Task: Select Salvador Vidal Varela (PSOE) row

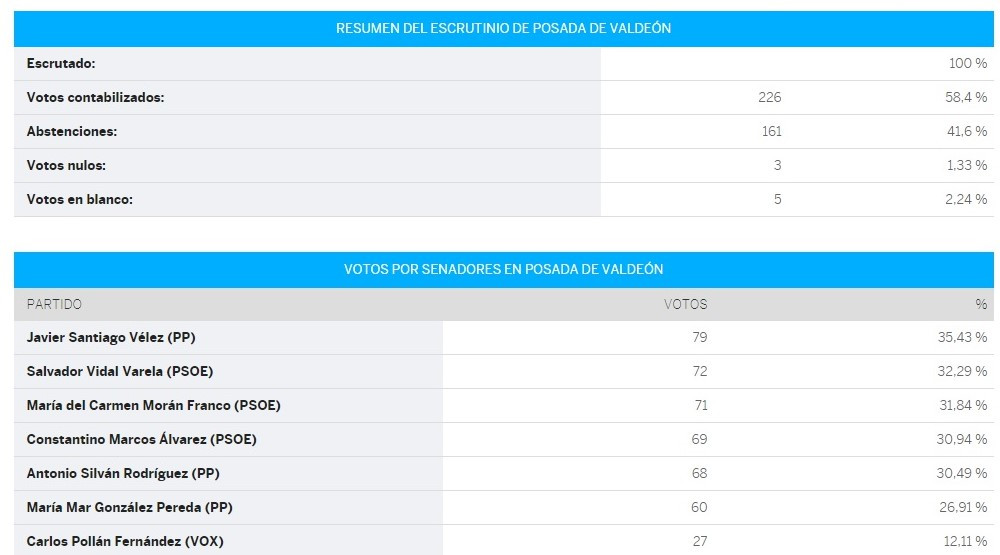Action: coord(503,371)
